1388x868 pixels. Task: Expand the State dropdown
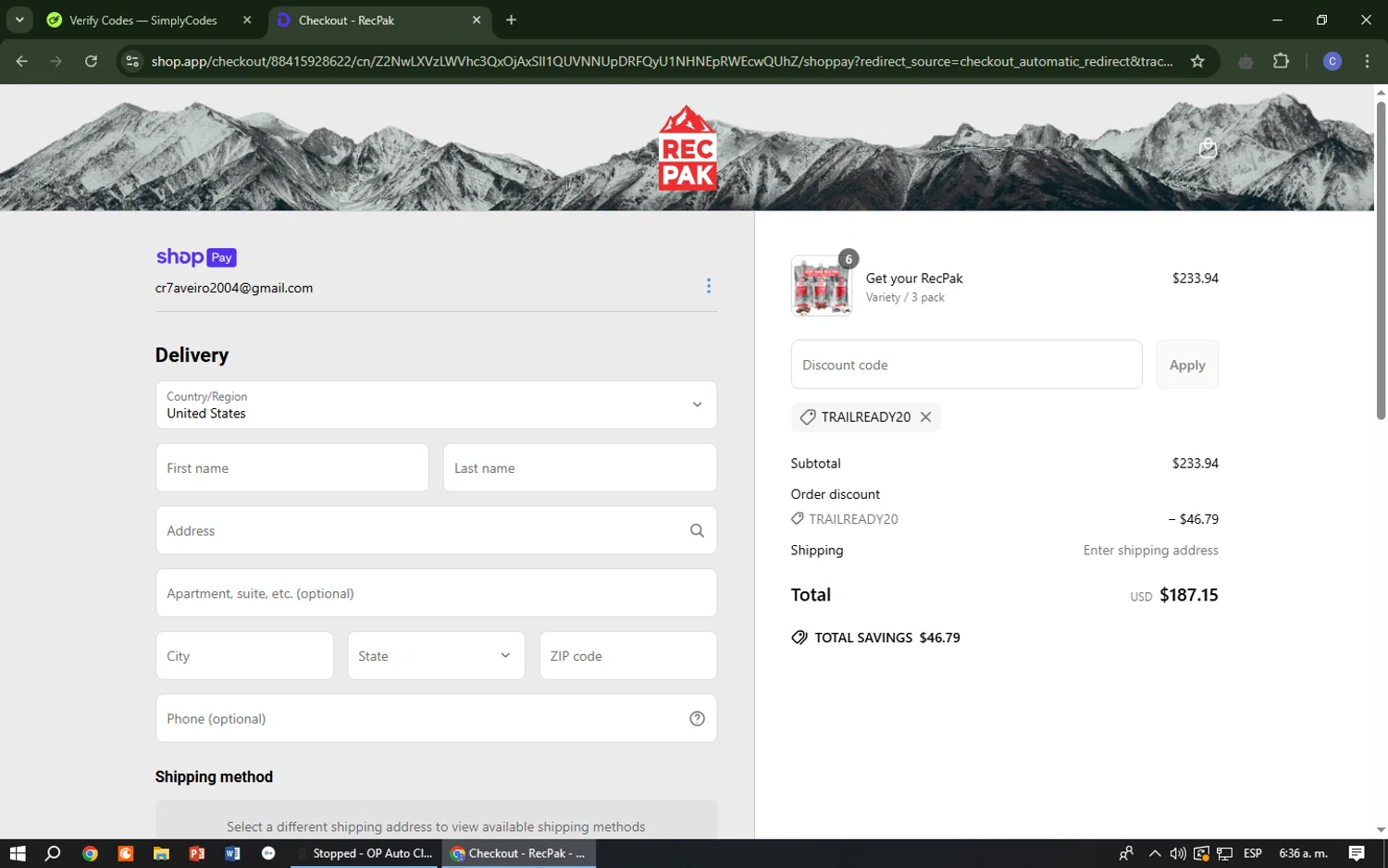coord(436,656)
